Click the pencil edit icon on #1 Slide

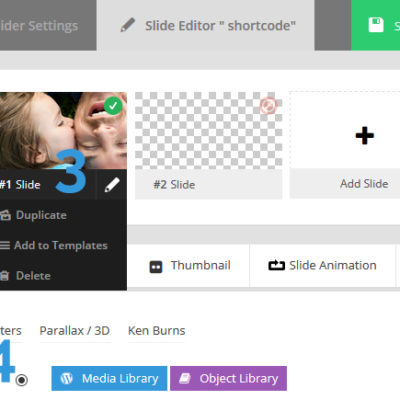click(x=112, y=184)
